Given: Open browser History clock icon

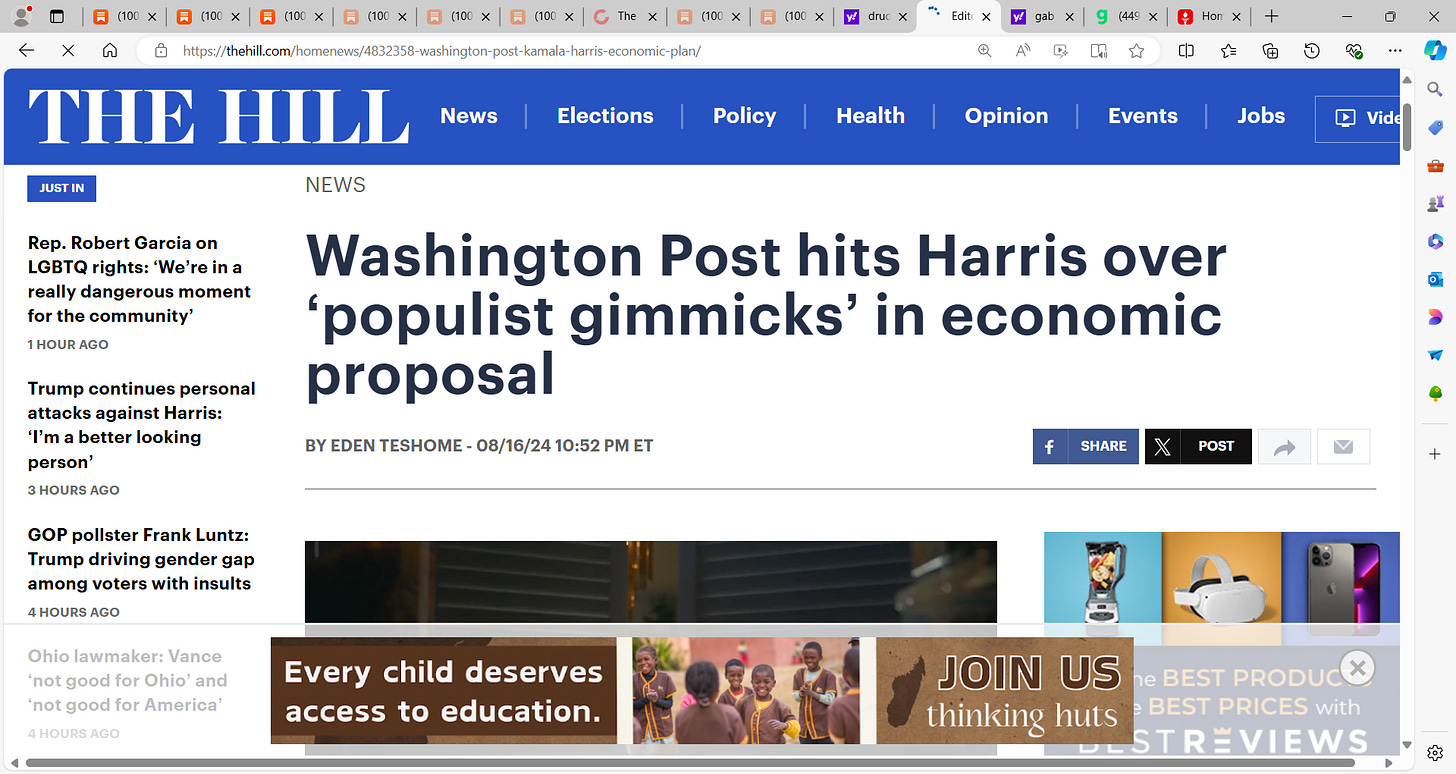Looking at the screenshot, I should 1312,51.
